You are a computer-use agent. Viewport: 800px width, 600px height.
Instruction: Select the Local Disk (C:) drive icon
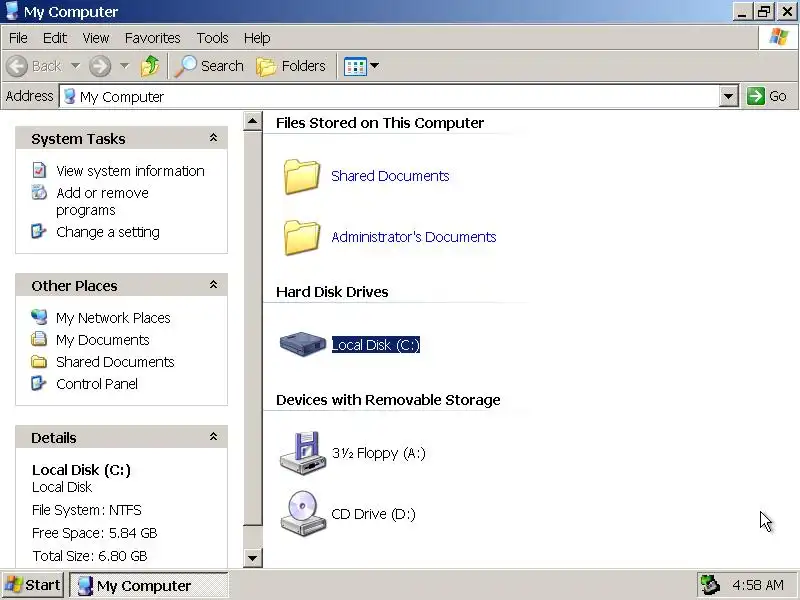pyautogui.click(x=303, y=344)
